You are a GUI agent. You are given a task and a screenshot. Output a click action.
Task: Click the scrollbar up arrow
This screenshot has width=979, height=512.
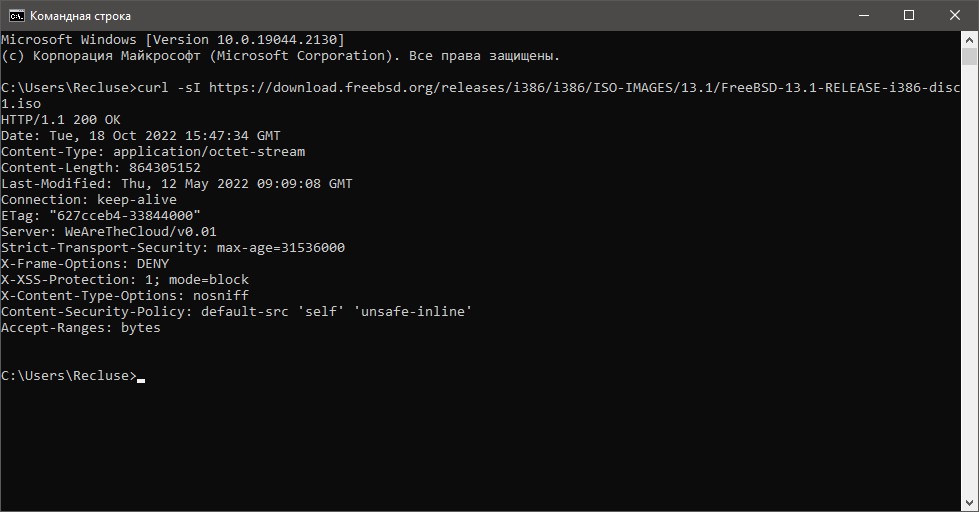click(x=970, y=40)
